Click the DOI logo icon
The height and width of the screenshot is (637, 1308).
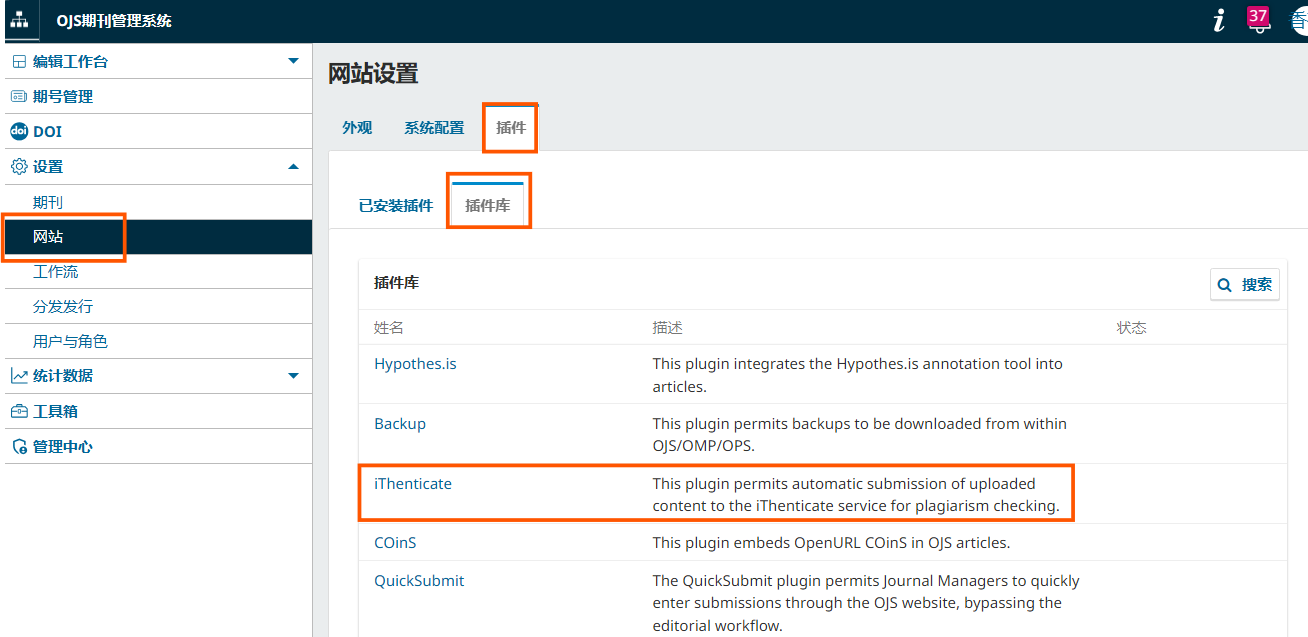[19, 132]
